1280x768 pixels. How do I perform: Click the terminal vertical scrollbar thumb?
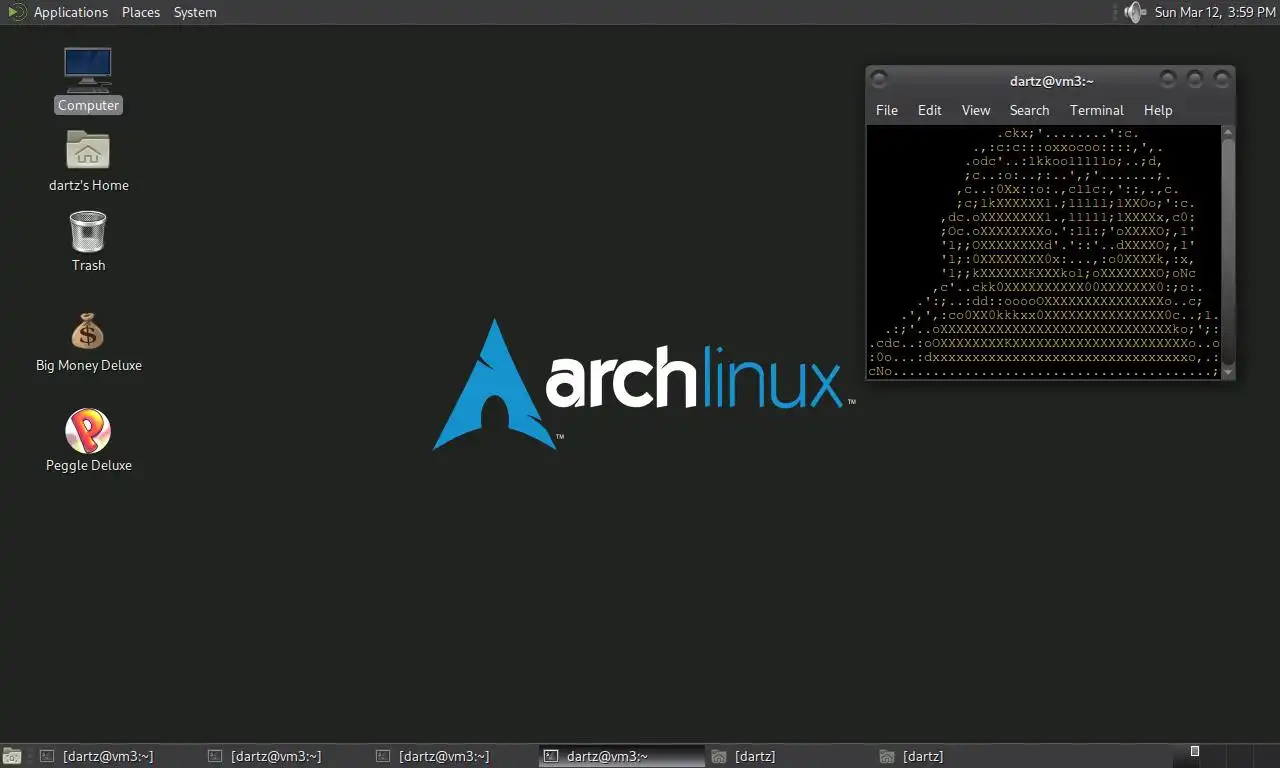coord(1228,253)
